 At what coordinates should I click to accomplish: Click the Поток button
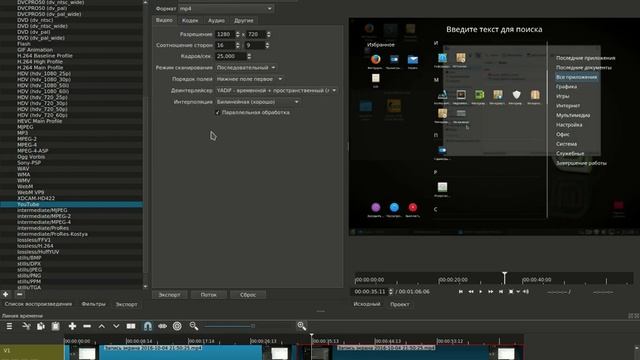click(209, 295)
